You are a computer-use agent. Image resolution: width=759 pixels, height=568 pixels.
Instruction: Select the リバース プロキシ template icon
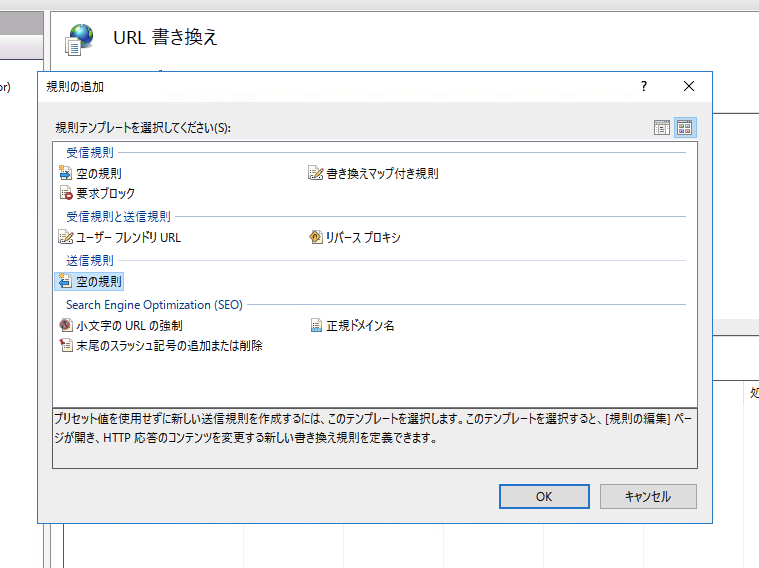(x=316, y=237)
